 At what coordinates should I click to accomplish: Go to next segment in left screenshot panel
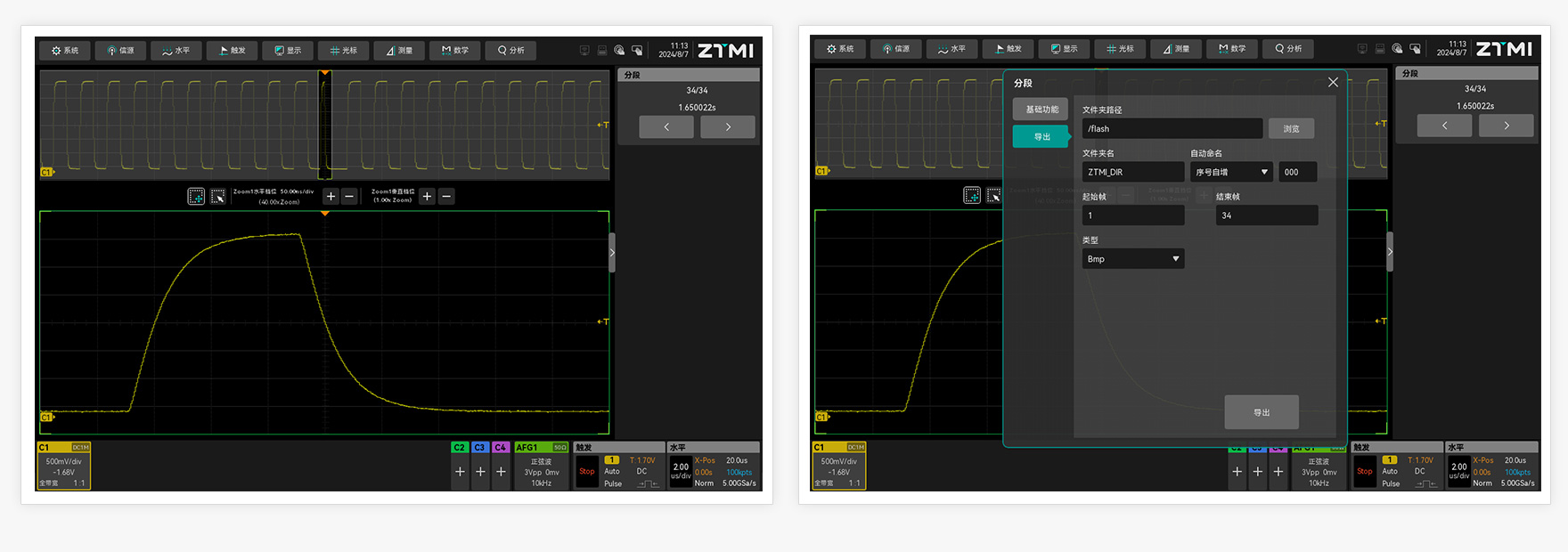click(x=727, y=127)
